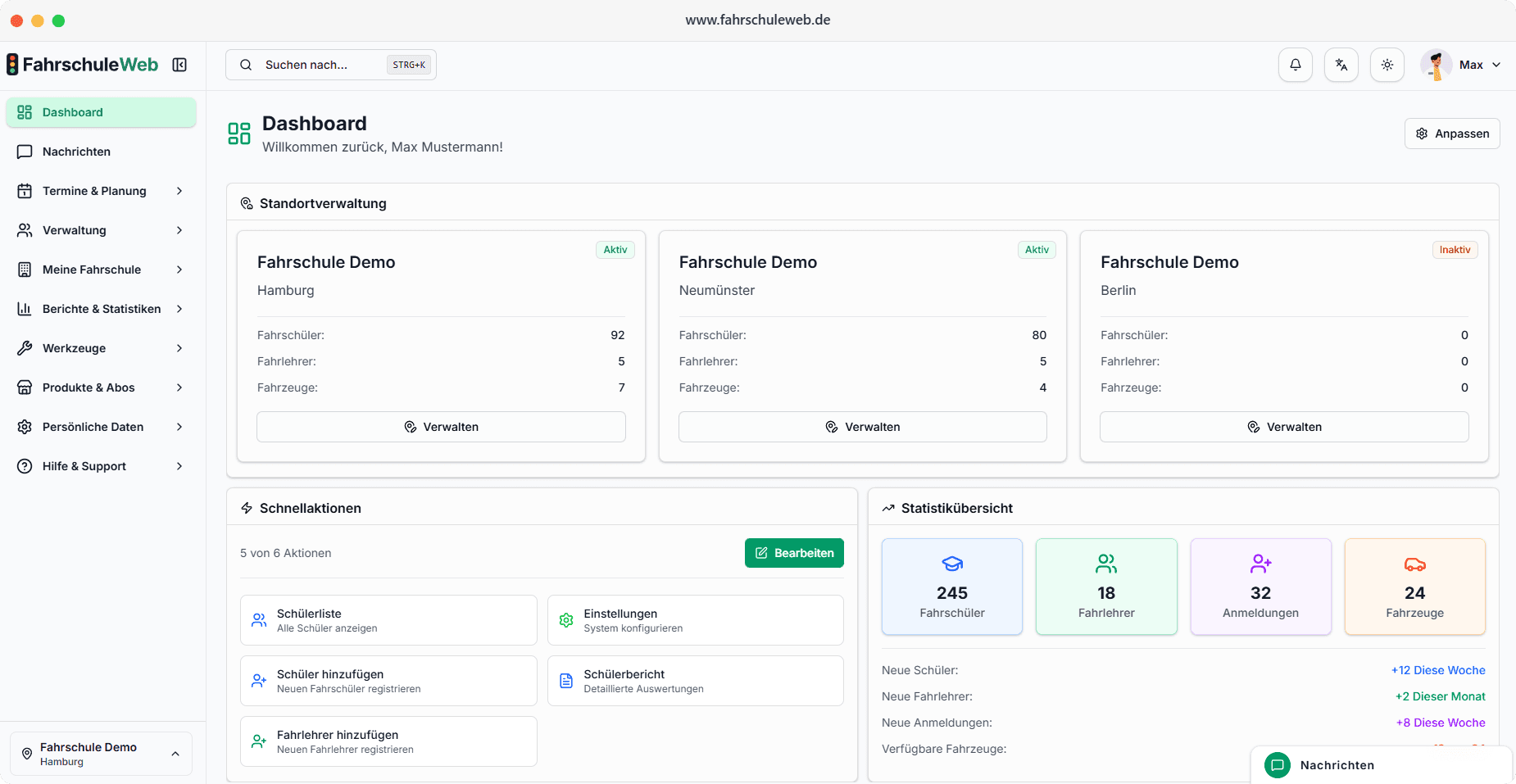Open the notifications bell icon

click(x=1296, y=64)
